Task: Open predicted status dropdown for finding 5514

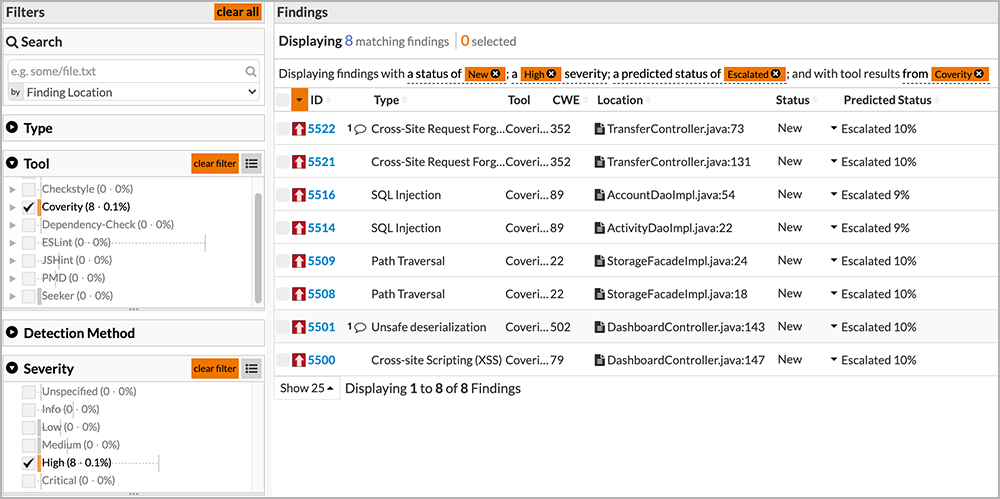Action: point(834,228)
